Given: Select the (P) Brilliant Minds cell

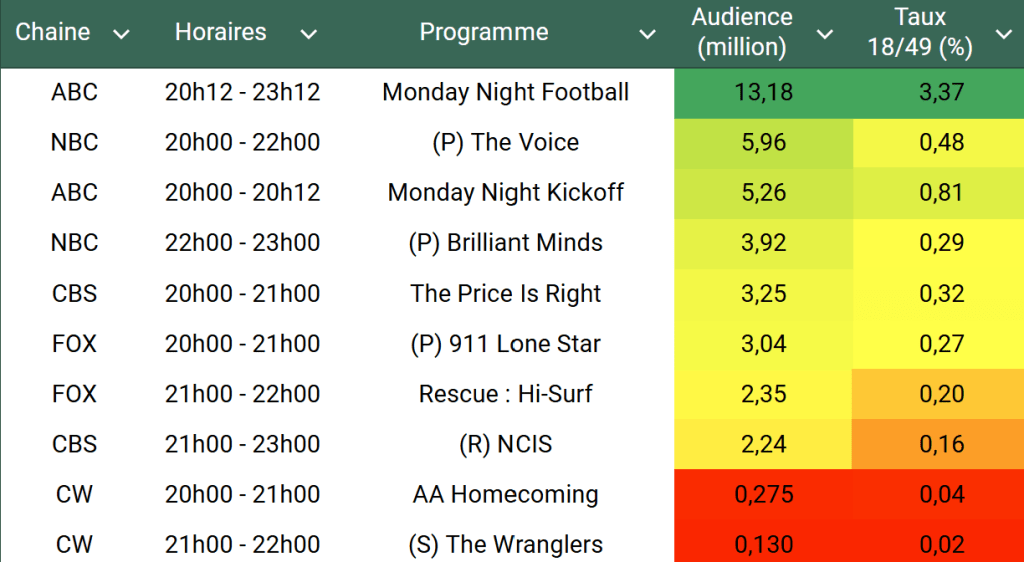Looking at the screenshot, I should tap(506, 243).
